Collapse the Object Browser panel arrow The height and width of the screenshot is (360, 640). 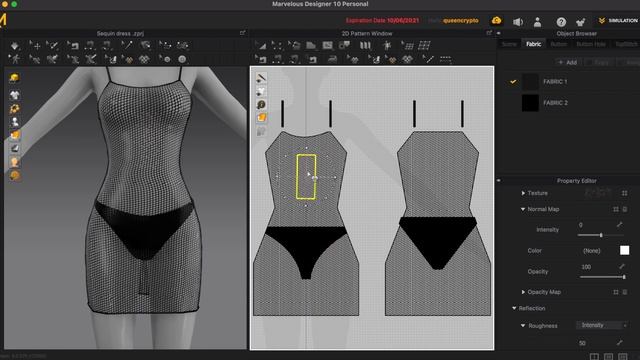tap(498, 33)
